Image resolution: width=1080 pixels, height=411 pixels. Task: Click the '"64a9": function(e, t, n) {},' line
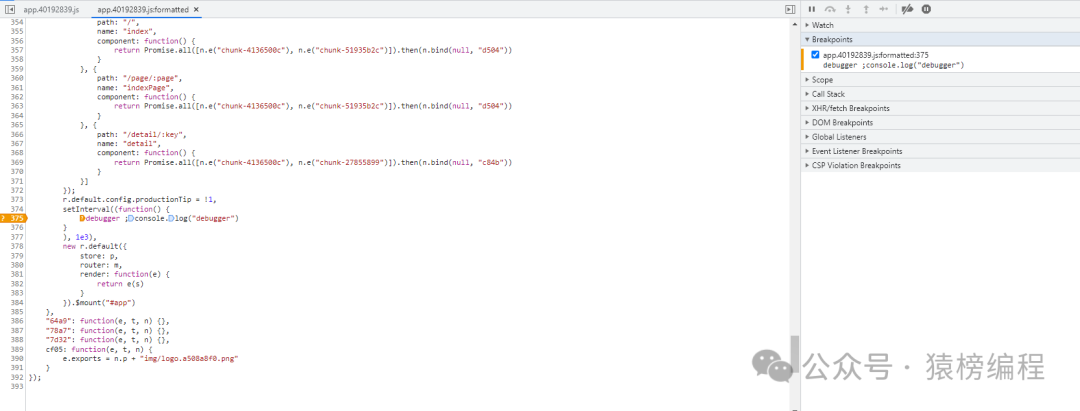point(107,321)
